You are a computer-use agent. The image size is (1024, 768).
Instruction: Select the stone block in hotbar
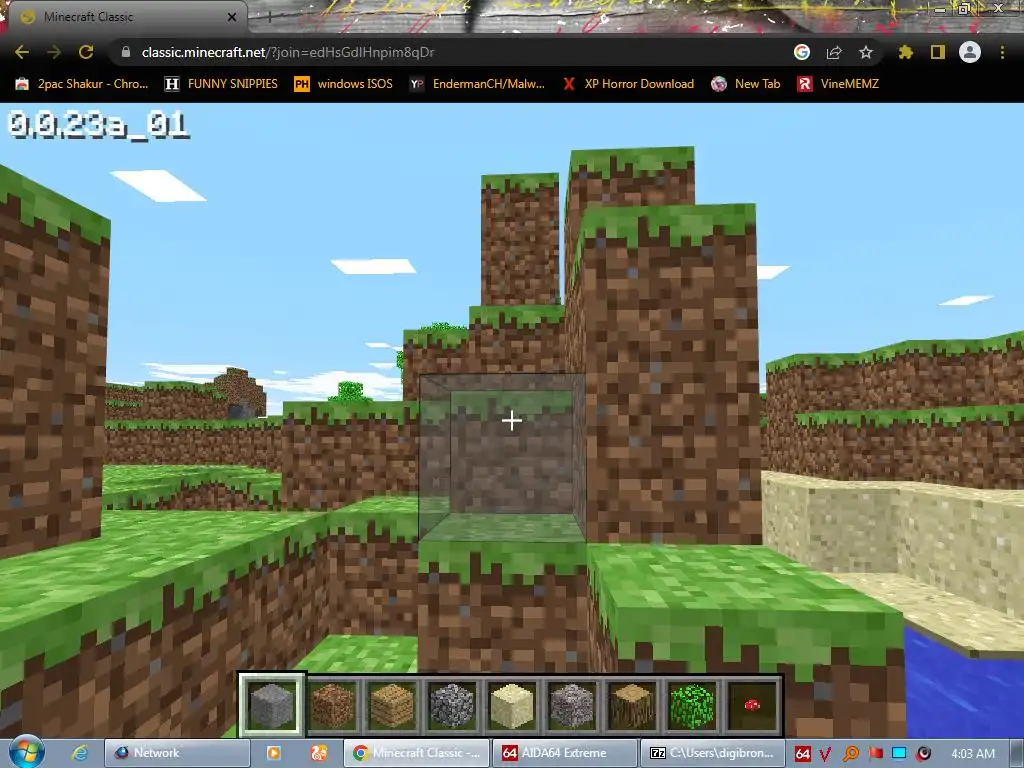tap(271, 705)
